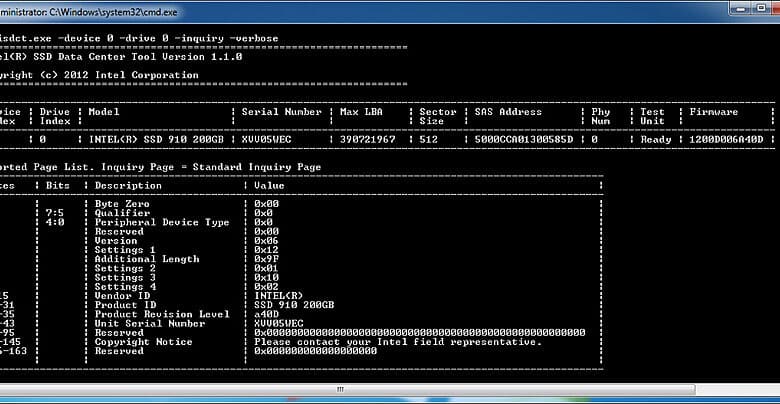The image size is (780, 404).
Task: Click the Byte Zero description
Action: point(122,204)
